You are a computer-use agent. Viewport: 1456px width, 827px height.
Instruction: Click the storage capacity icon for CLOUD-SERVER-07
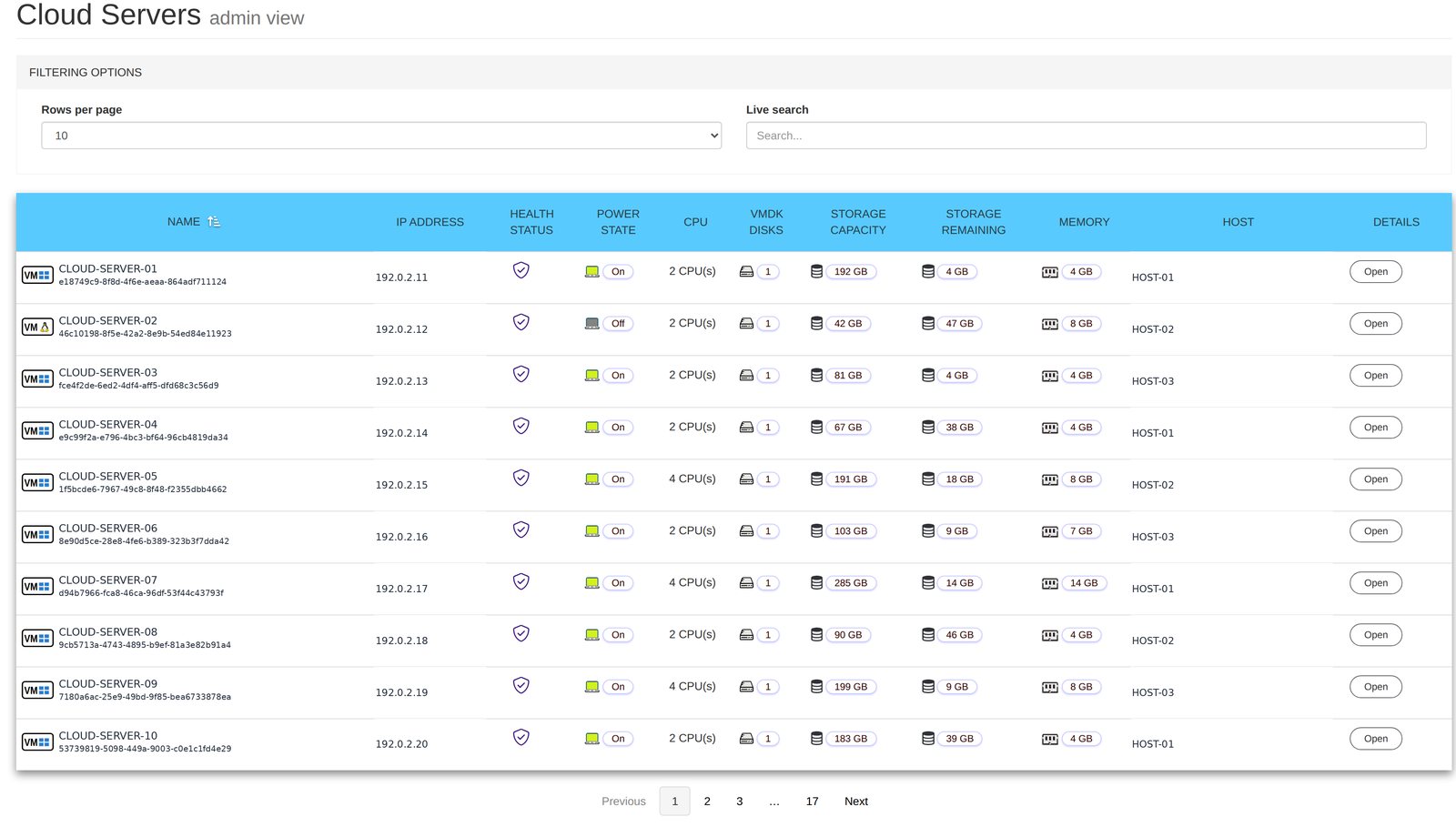(x=816, y=583)
